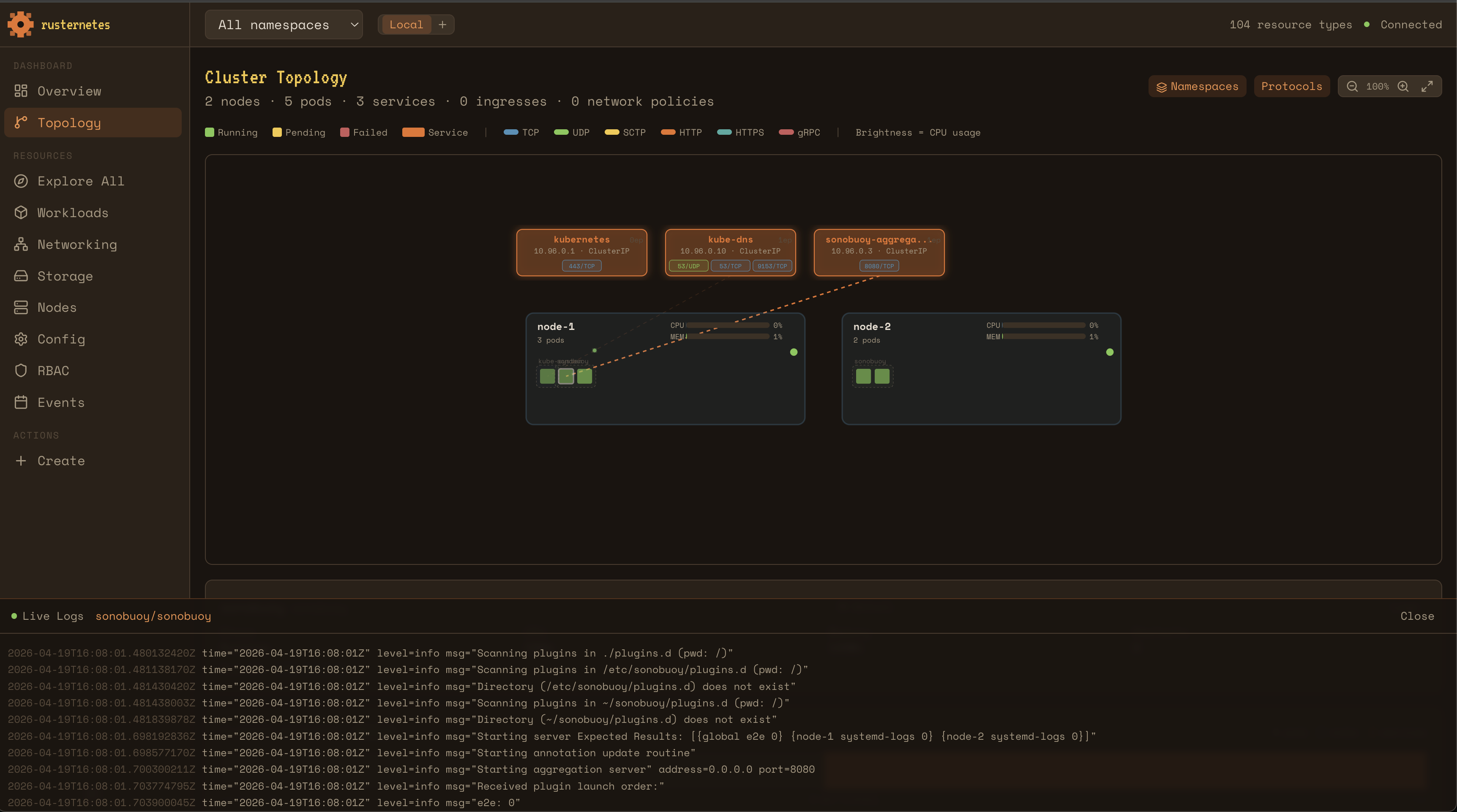Click the zoom out magnifier icon
The image size is (1457, 812).
tap(1352, 87)
